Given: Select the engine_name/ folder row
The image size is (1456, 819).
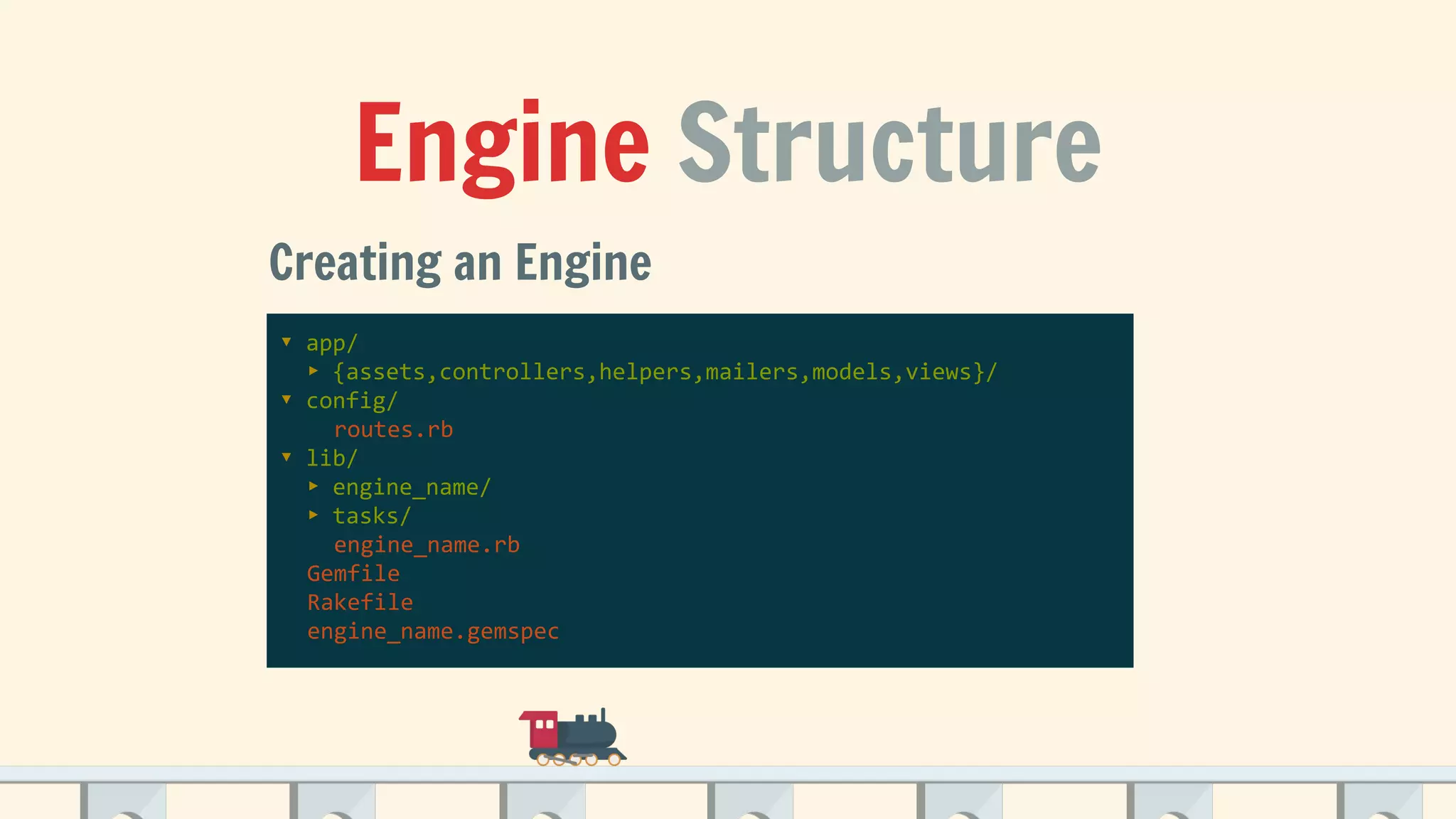Looking at the screenshot, I should 412,487.
